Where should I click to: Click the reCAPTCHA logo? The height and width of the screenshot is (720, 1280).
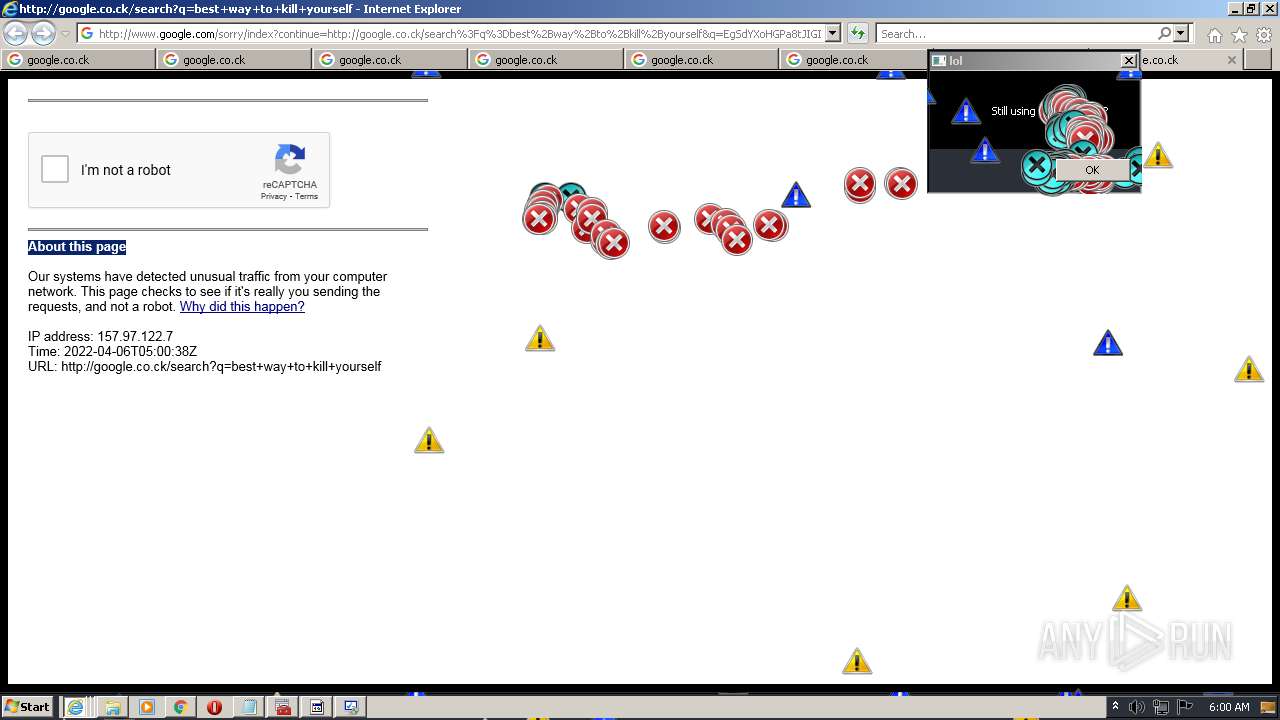(x=290, y=160)
